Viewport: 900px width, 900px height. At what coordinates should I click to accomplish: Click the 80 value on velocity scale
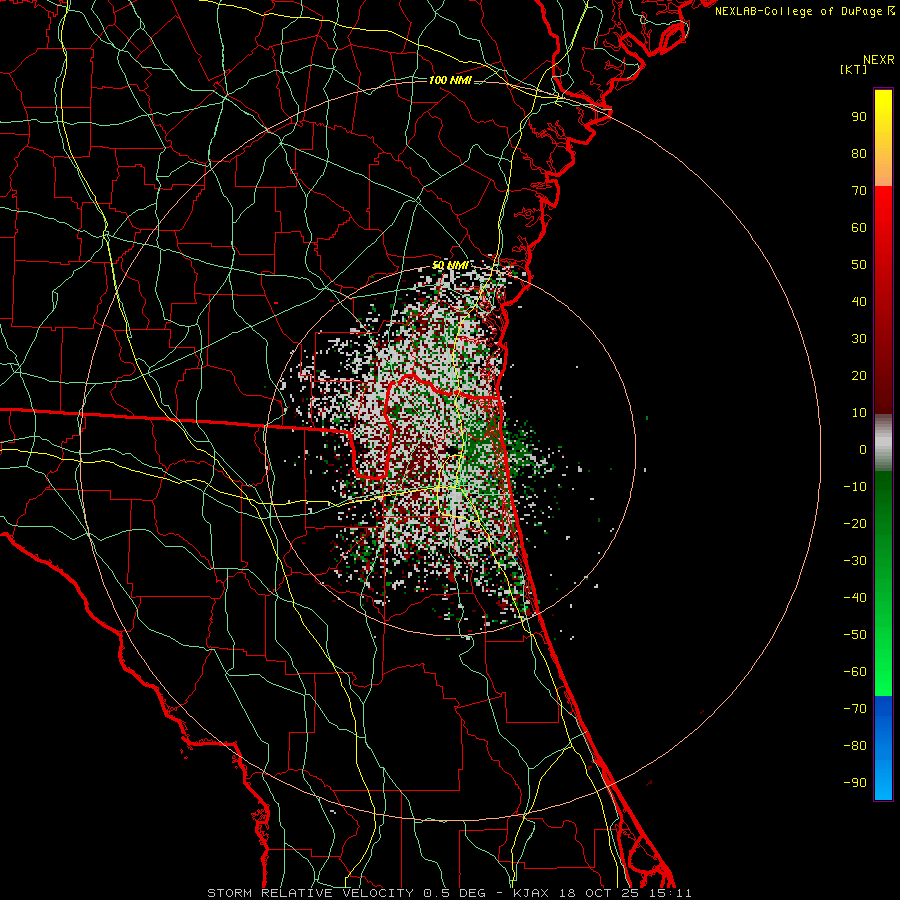[x=859, y=154]
